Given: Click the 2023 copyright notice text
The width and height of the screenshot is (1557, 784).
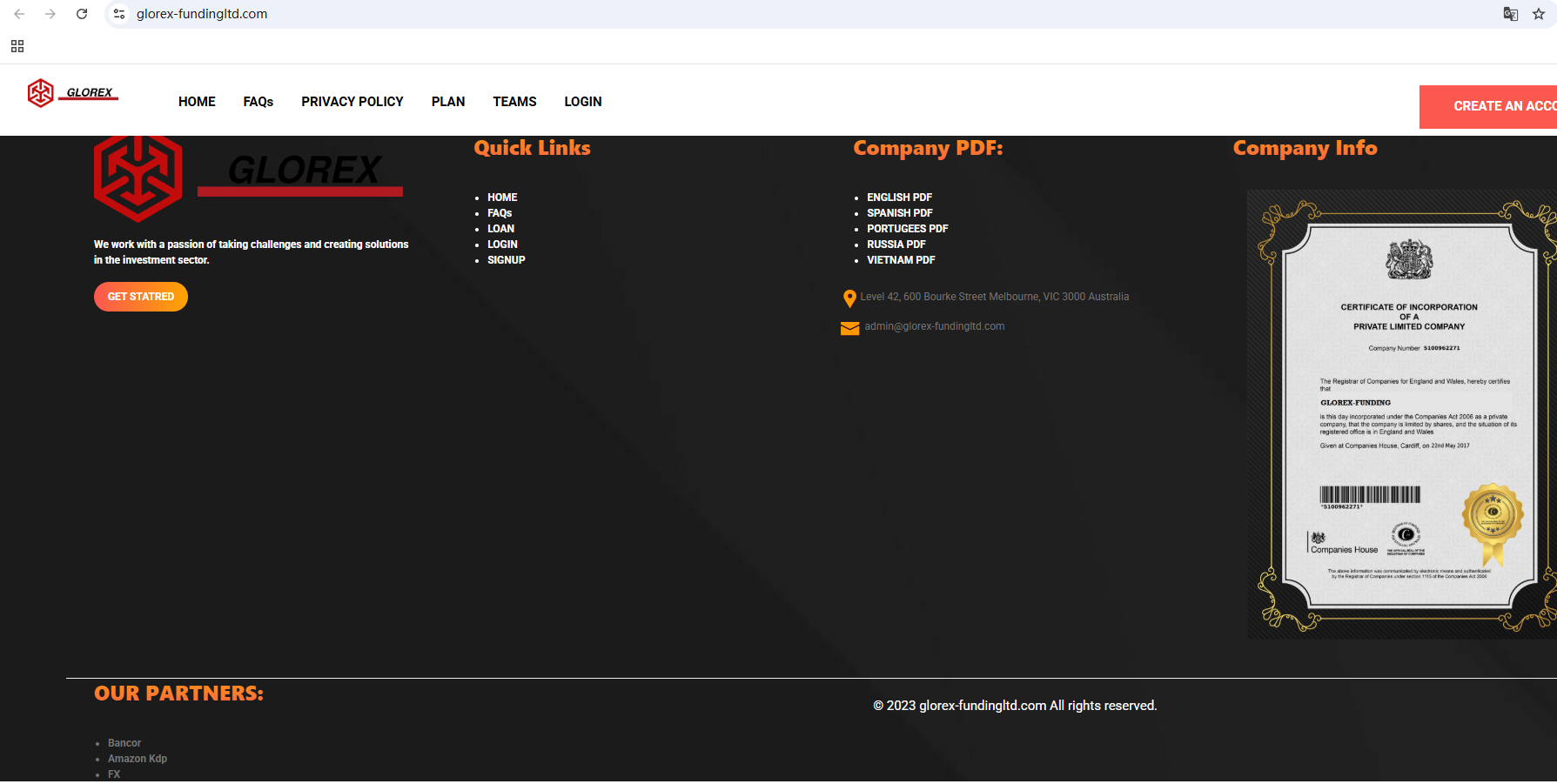Looking at the screenshot, I should (x=1015, y=706).
